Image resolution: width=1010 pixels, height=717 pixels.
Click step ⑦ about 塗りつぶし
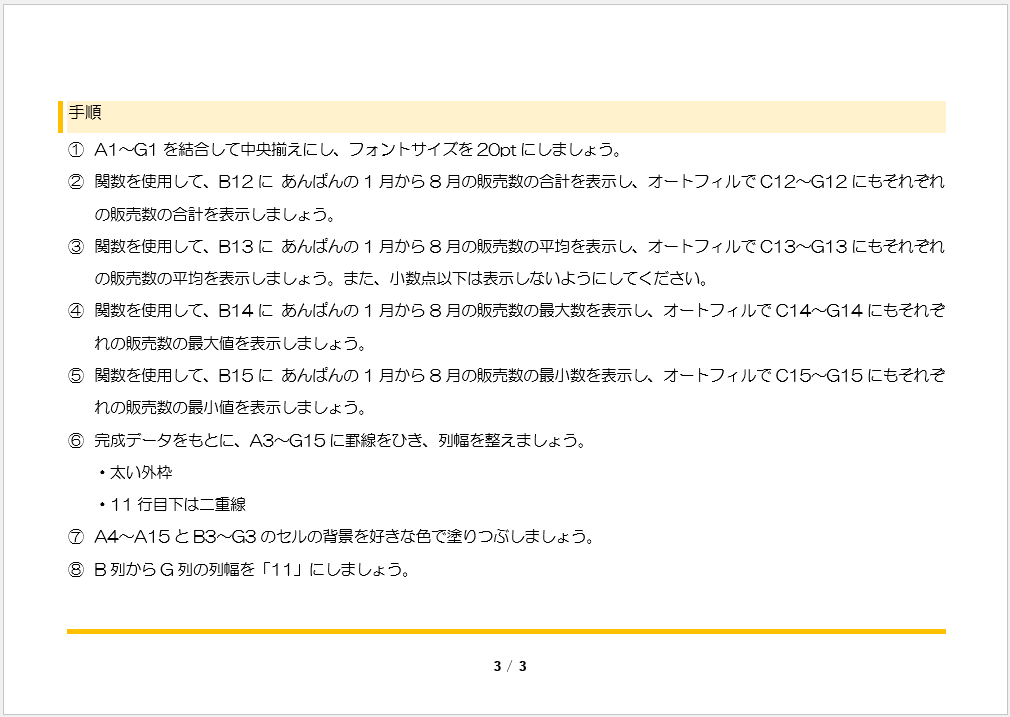click(331, 537)
